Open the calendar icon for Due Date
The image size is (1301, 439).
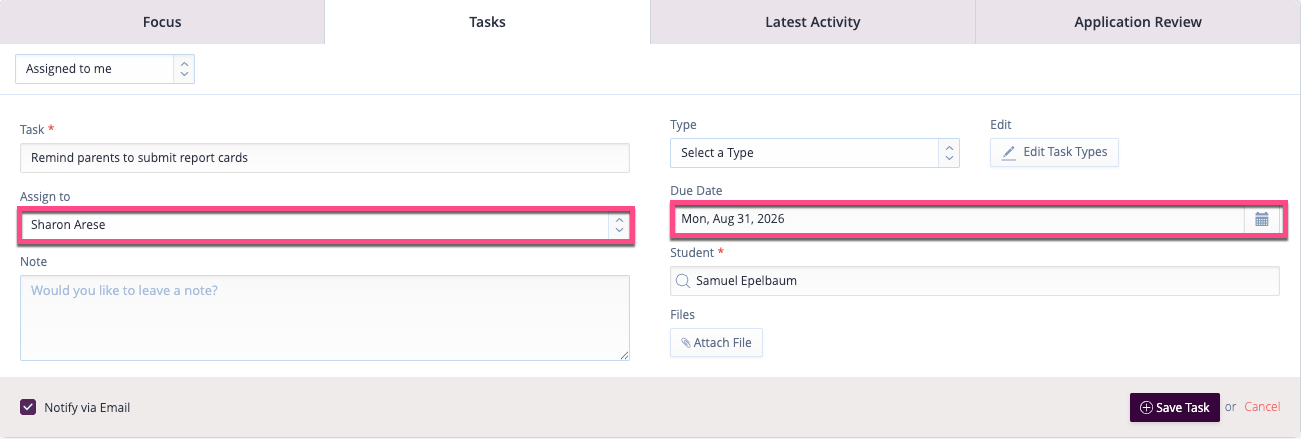tap(1261, 219)
